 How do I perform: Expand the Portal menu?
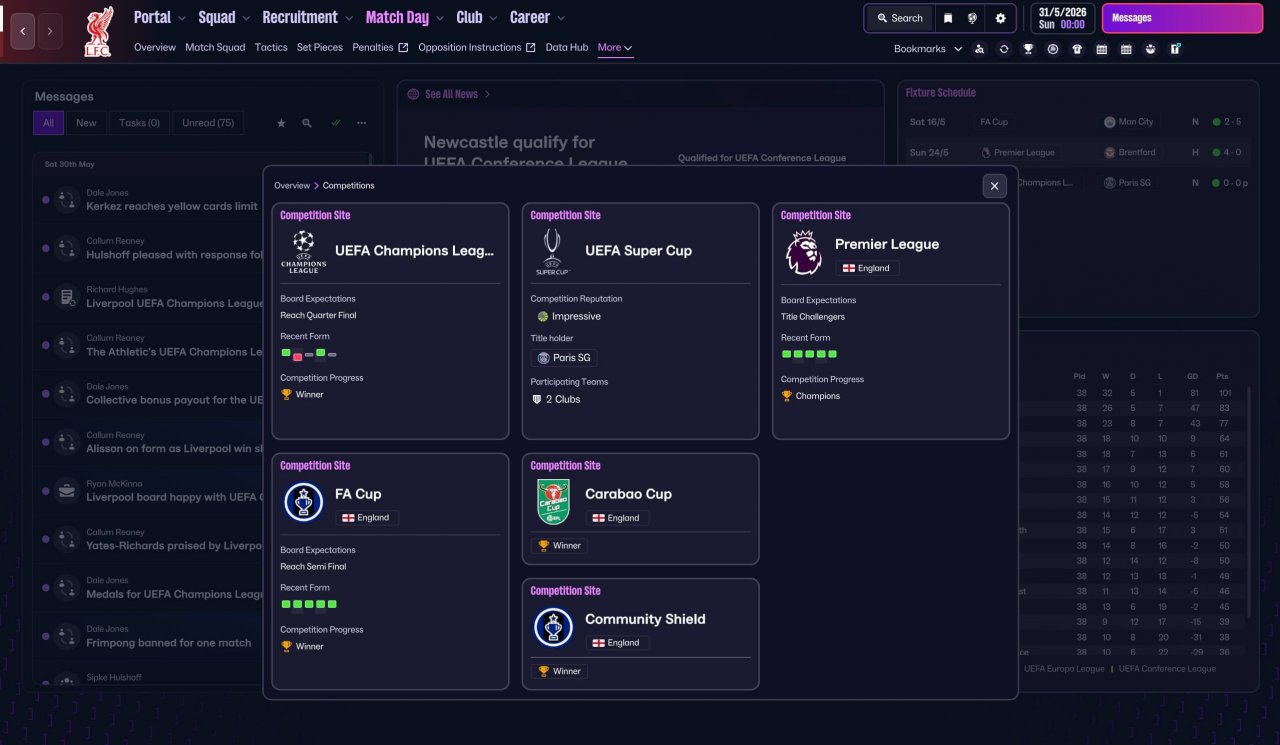point(160,18)
